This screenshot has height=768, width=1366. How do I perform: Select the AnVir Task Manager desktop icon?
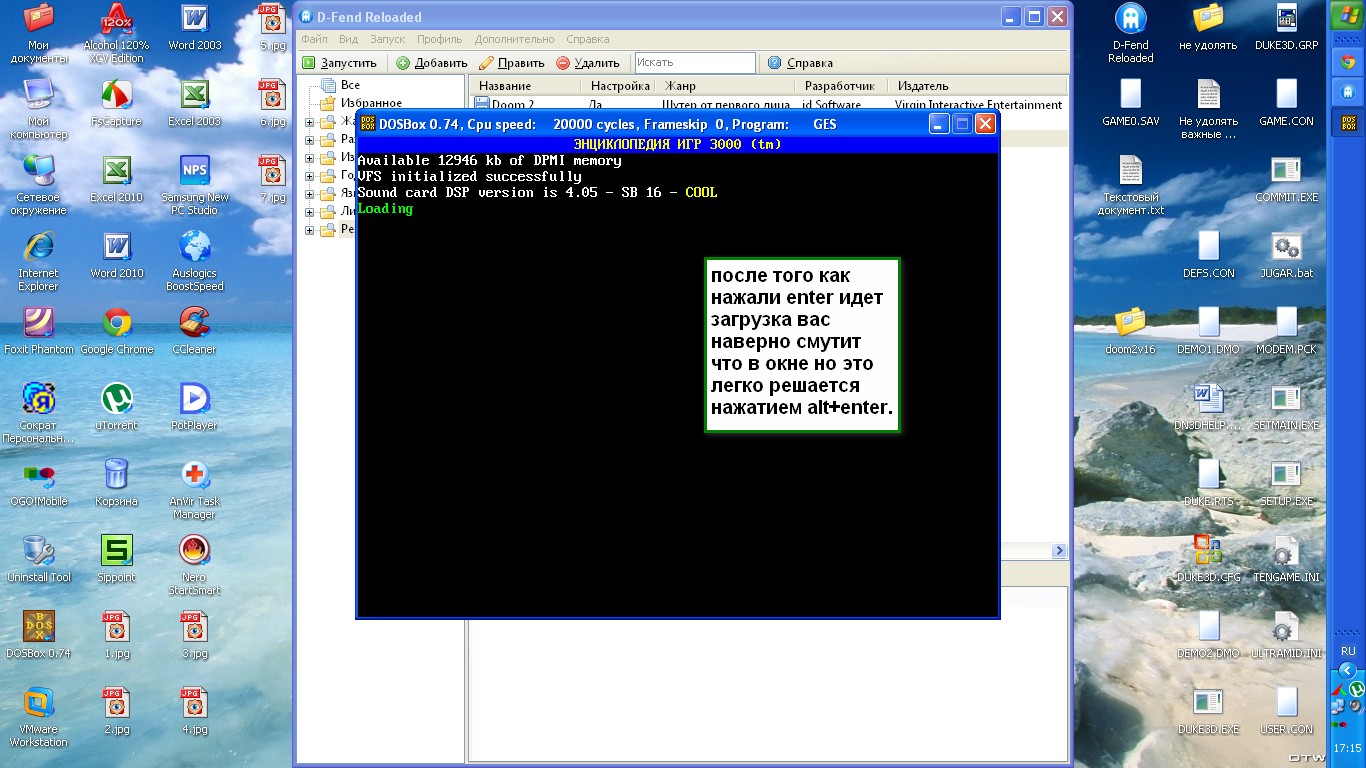tap(195, 490)
